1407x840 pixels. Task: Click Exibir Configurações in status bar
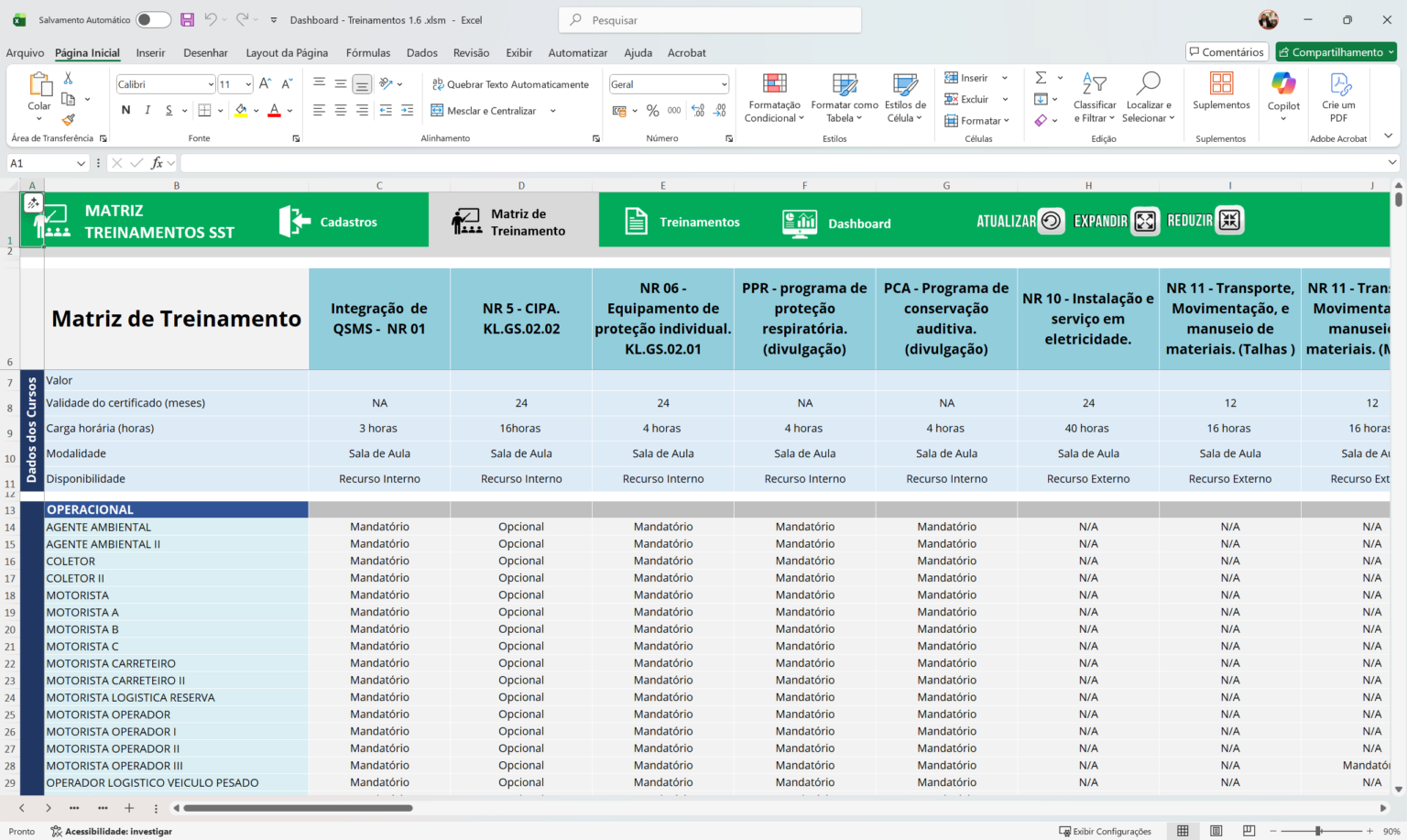pyautogui.click(x=1105, y=831)
